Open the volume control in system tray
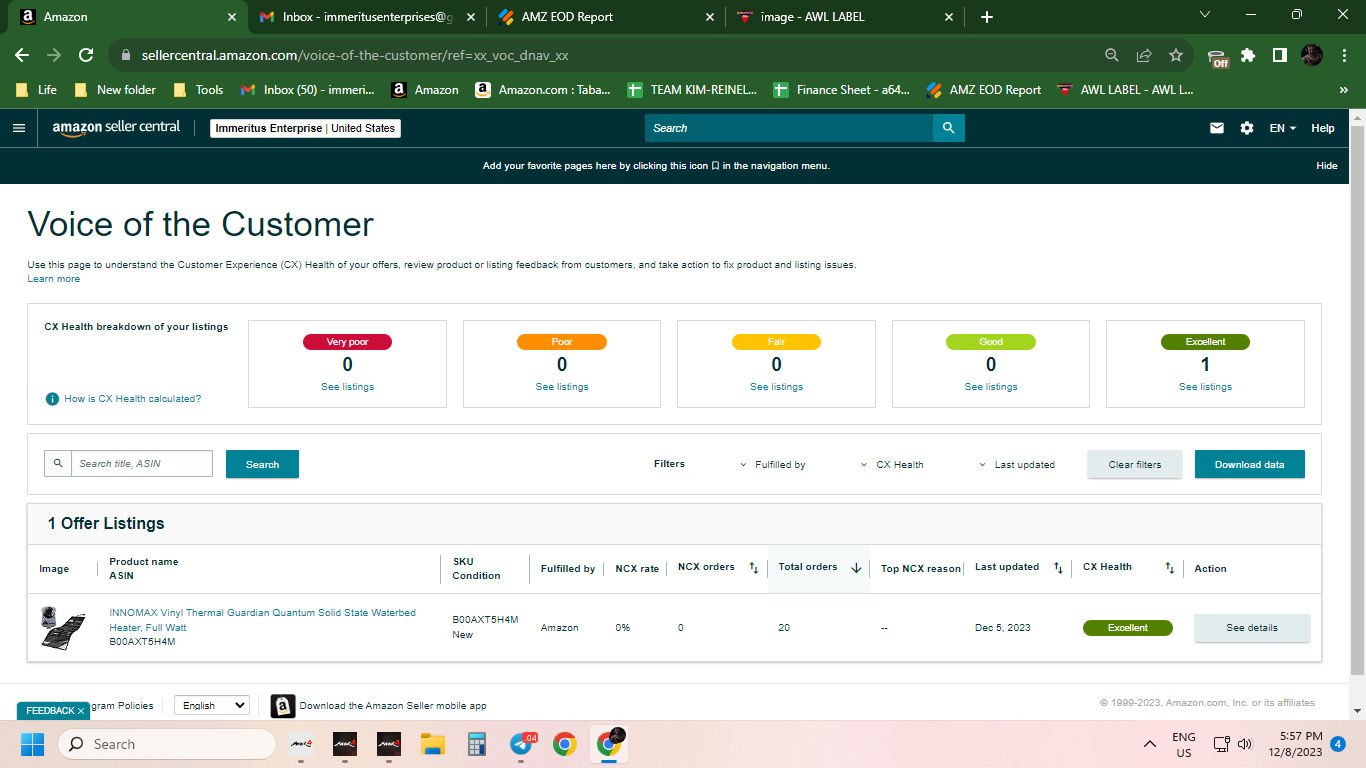This screenshot has width=1366, height=768. click(x=1245, y=744)
